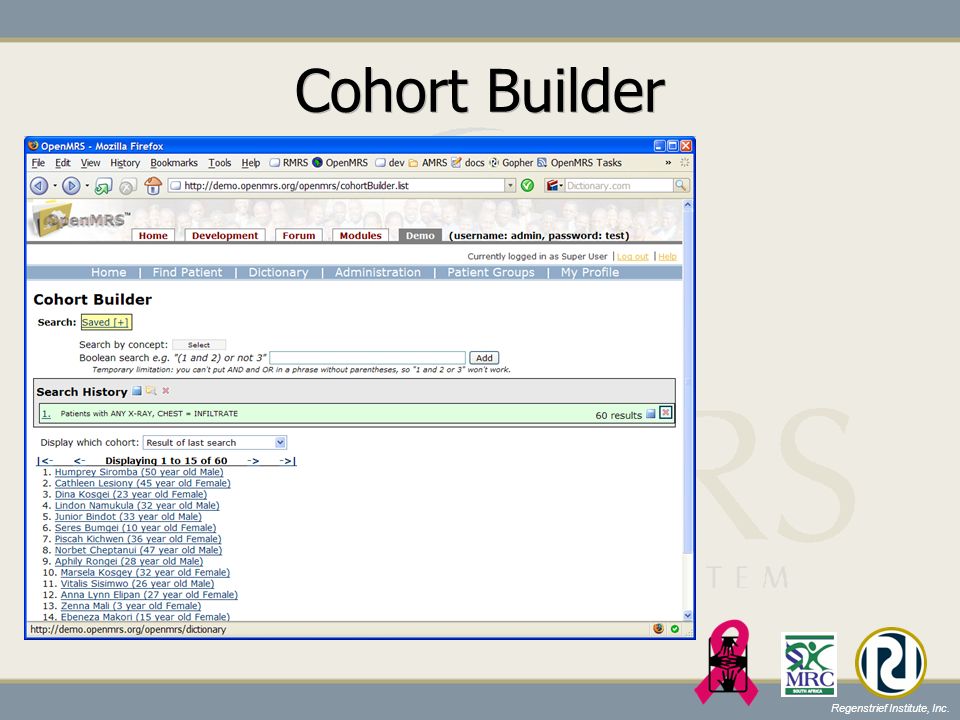Click the green status indicator in status bar
Viewport: 960px width, 720px height.
click(x=675, y=629)
